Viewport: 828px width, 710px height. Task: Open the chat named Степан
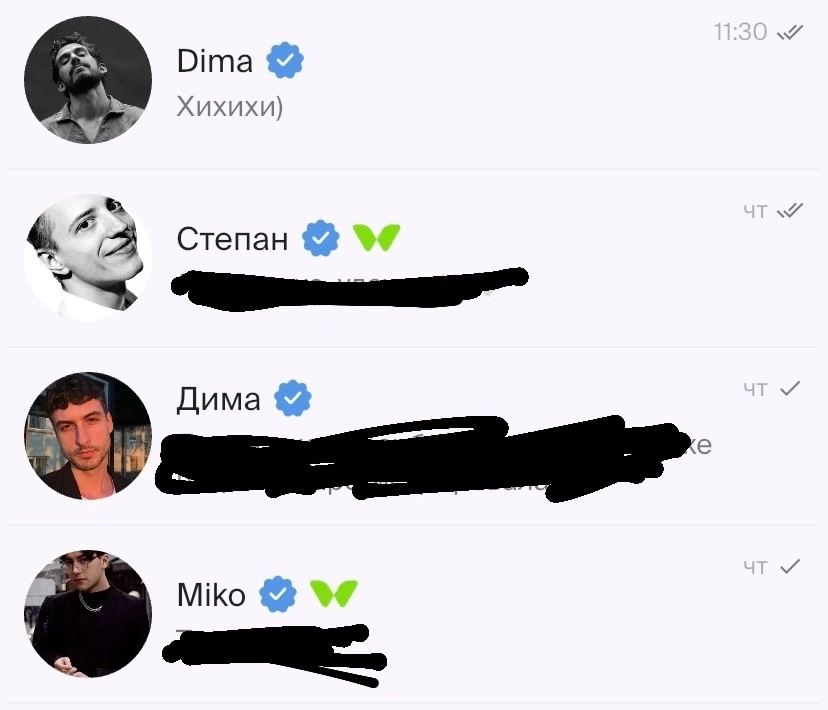[414, 258]
